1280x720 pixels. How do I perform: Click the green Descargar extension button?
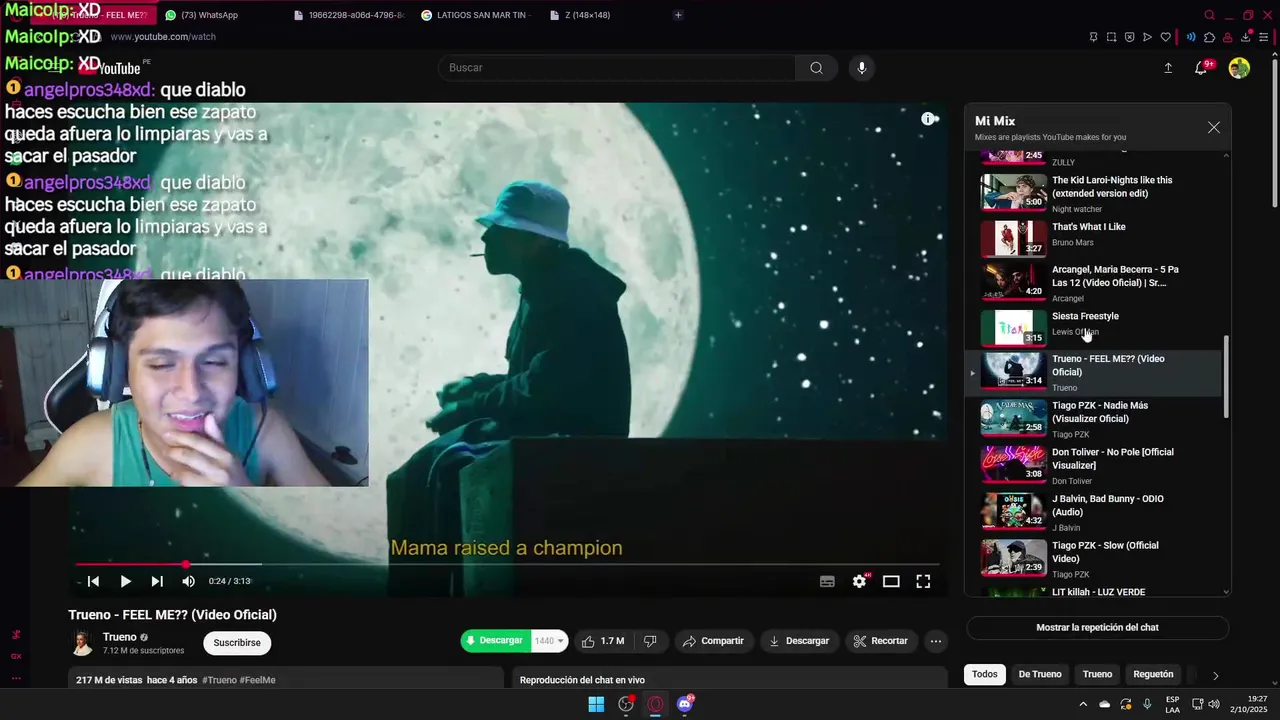[496, 640]
